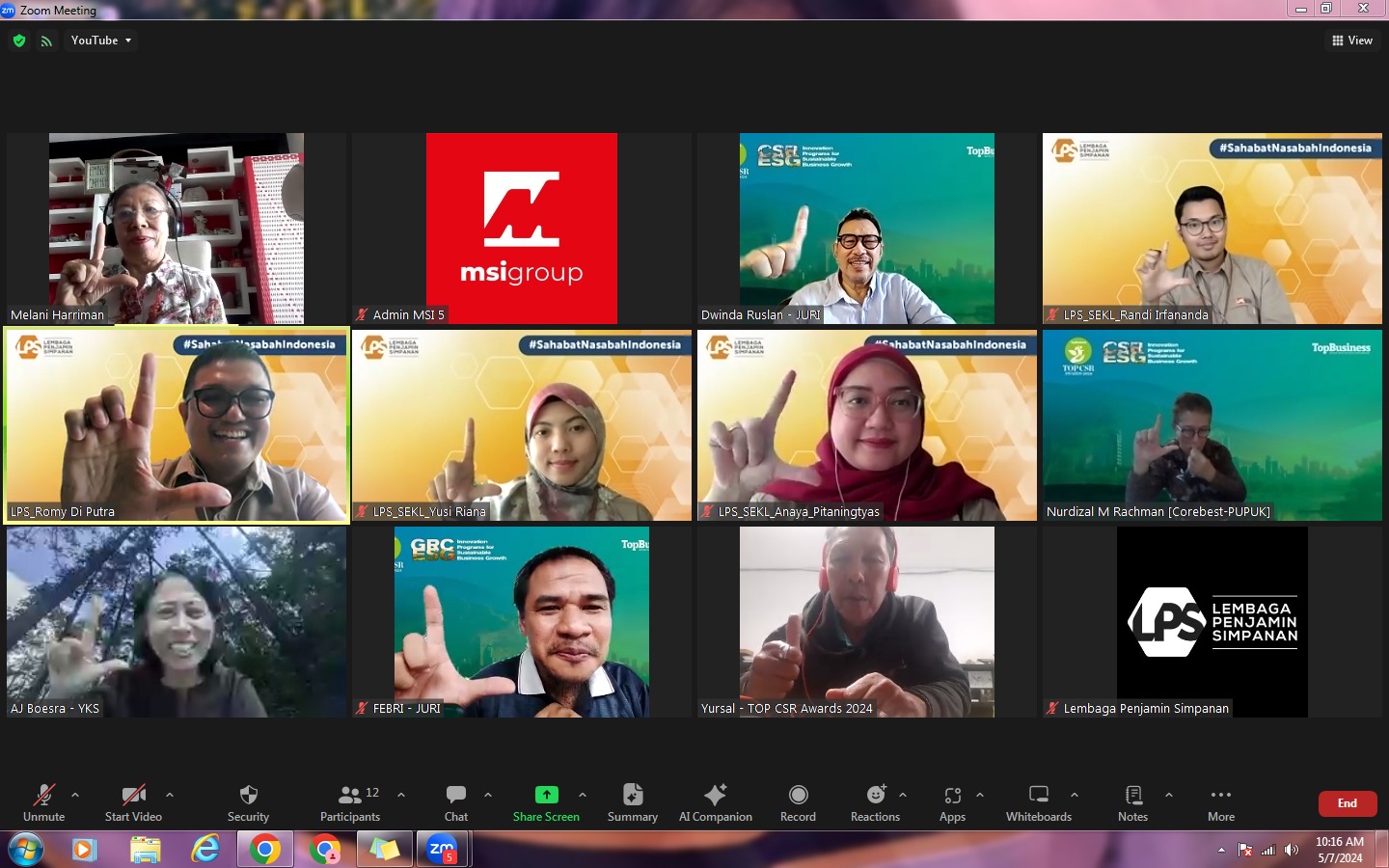Start recording with Record button

point(798,802)
